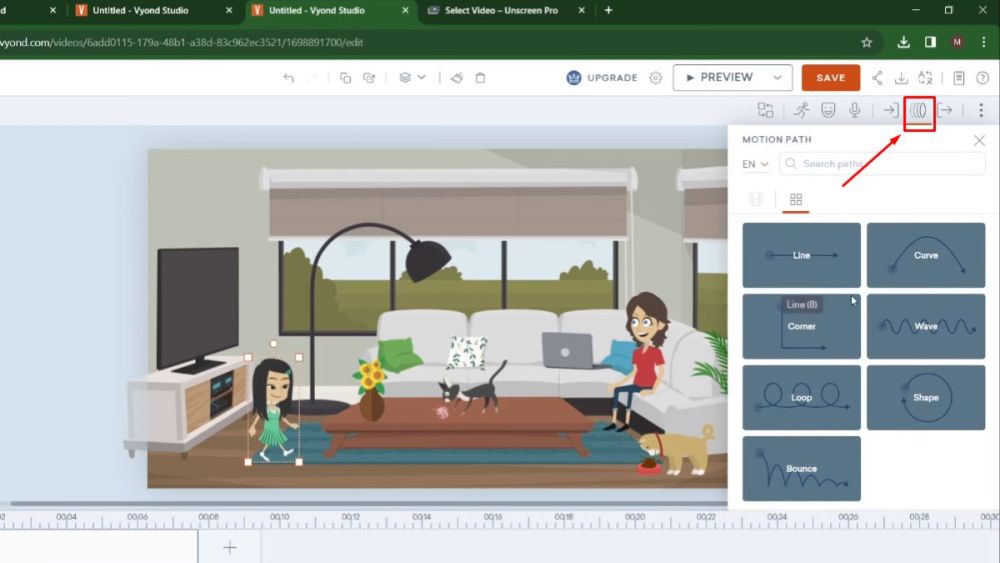Open the video notes icon
Viewport: 1000px width, 563px height.
(959, 78)
